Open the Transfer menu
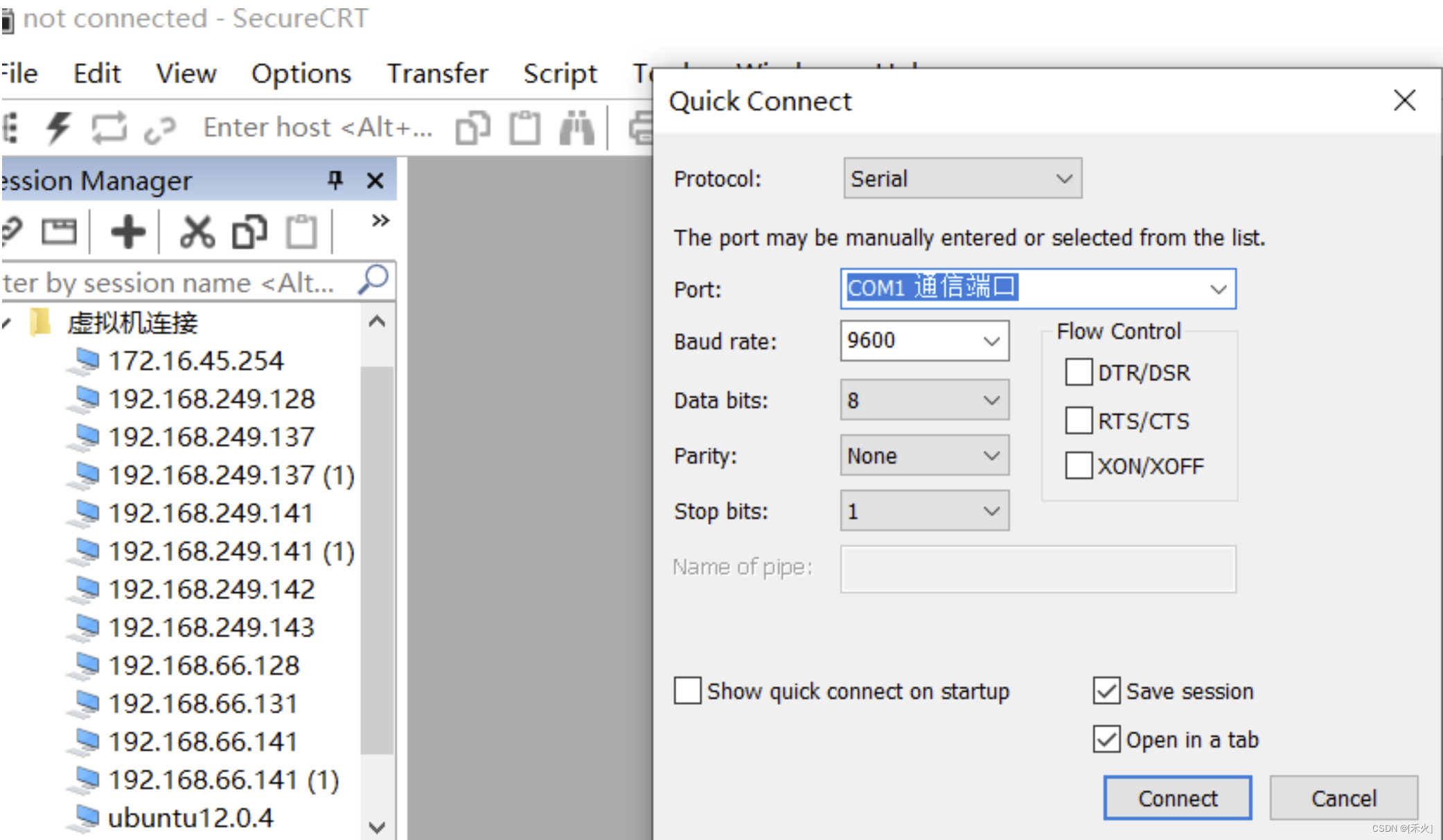 (x=437, y=73)
